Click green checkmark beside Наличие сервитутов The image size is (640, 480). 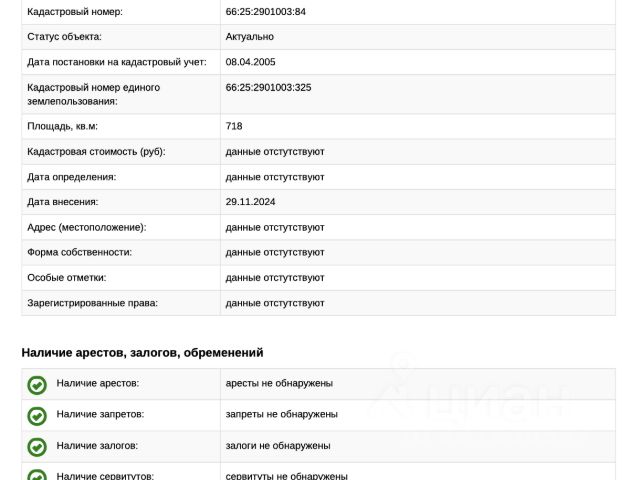click(x=37, y=475)
